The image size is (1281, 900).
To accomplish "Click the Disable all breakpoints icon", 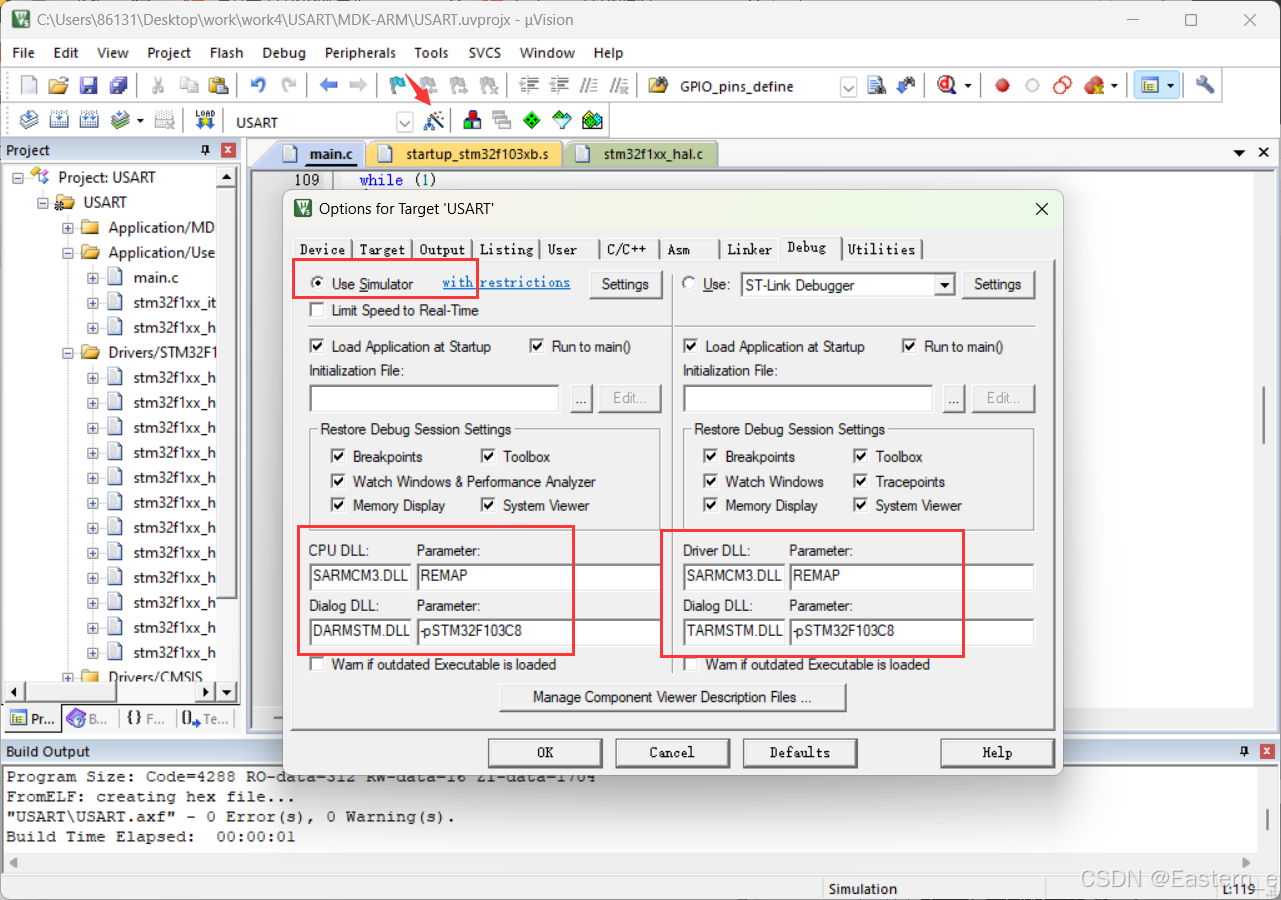I will pos(1063,86).
